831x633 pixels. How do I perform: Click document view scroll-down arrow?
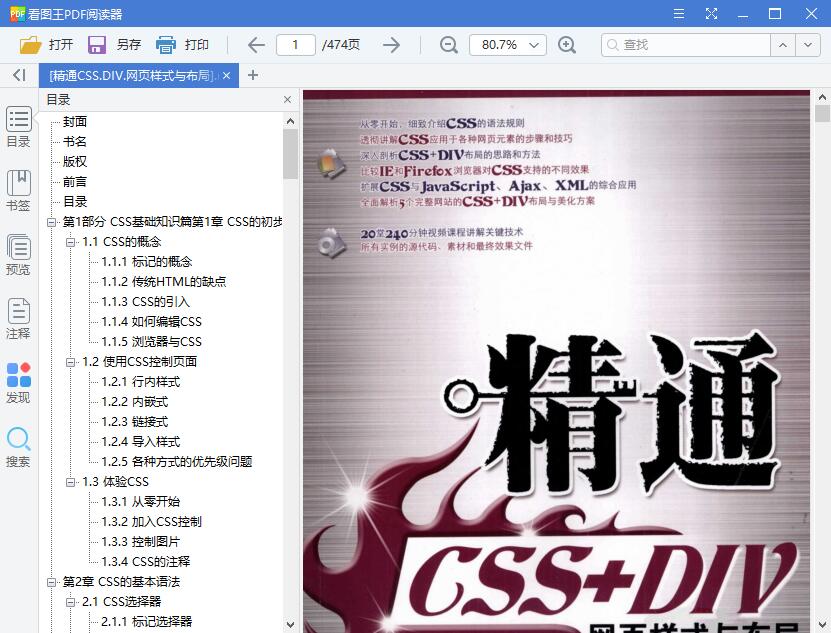(x=823, y=625)
